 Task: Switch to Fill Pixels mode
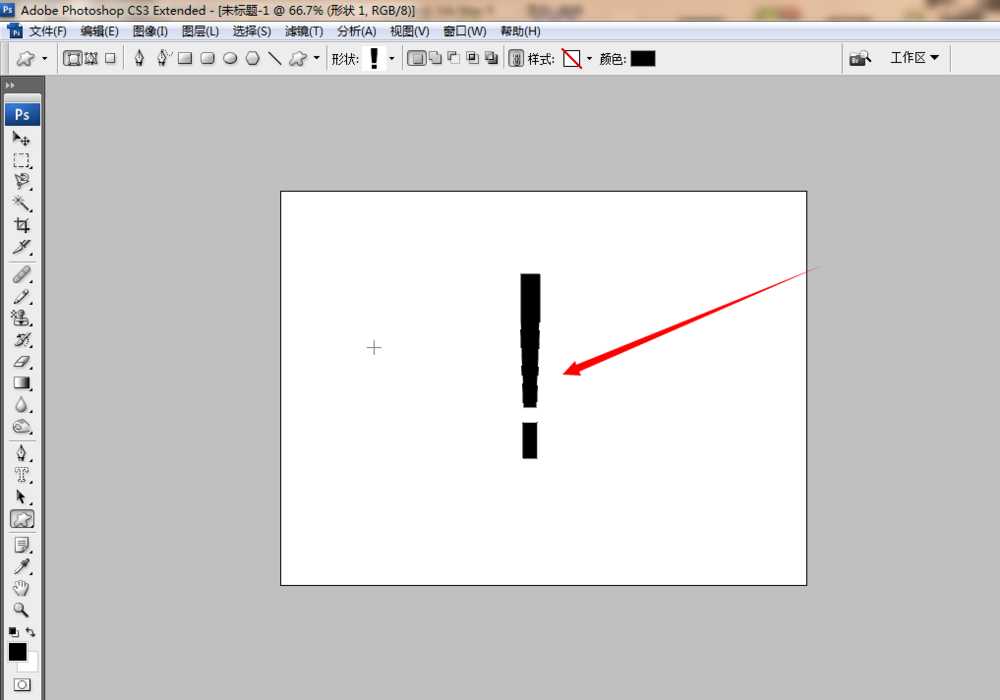tap(110, 59)
